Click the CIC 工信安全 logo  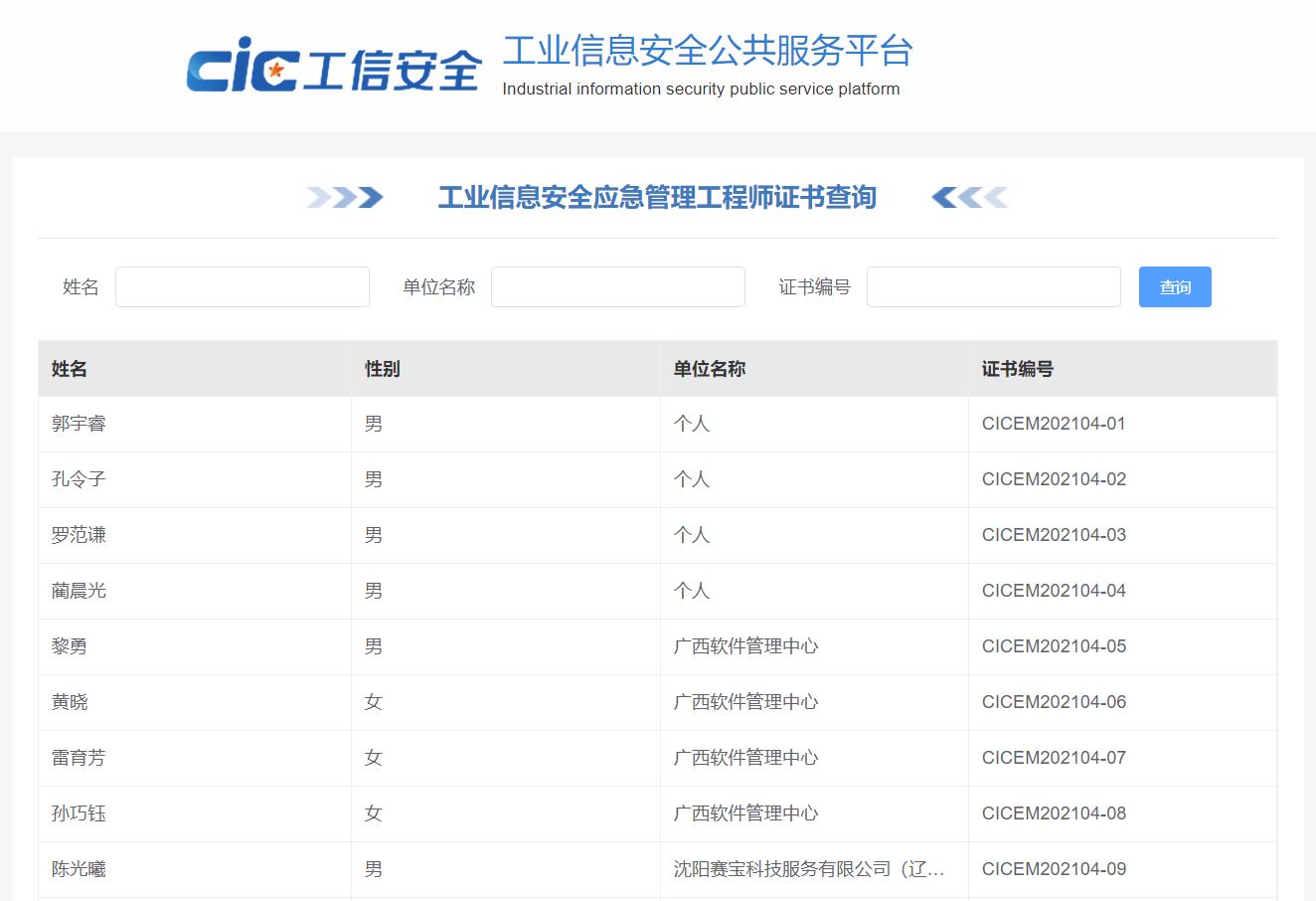334,69
